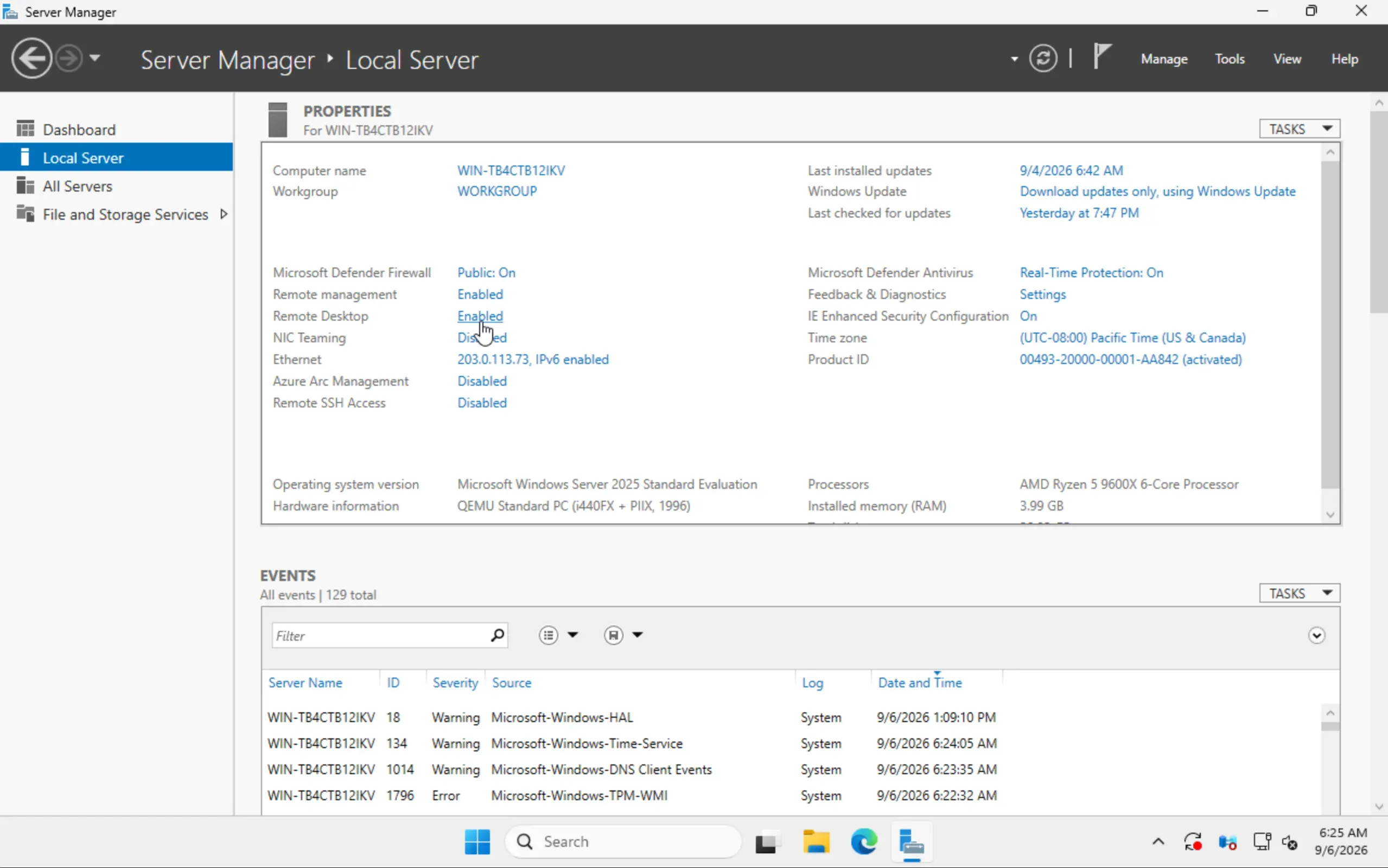Click events list scrollbar up arrow

(x=1330, y=713)
